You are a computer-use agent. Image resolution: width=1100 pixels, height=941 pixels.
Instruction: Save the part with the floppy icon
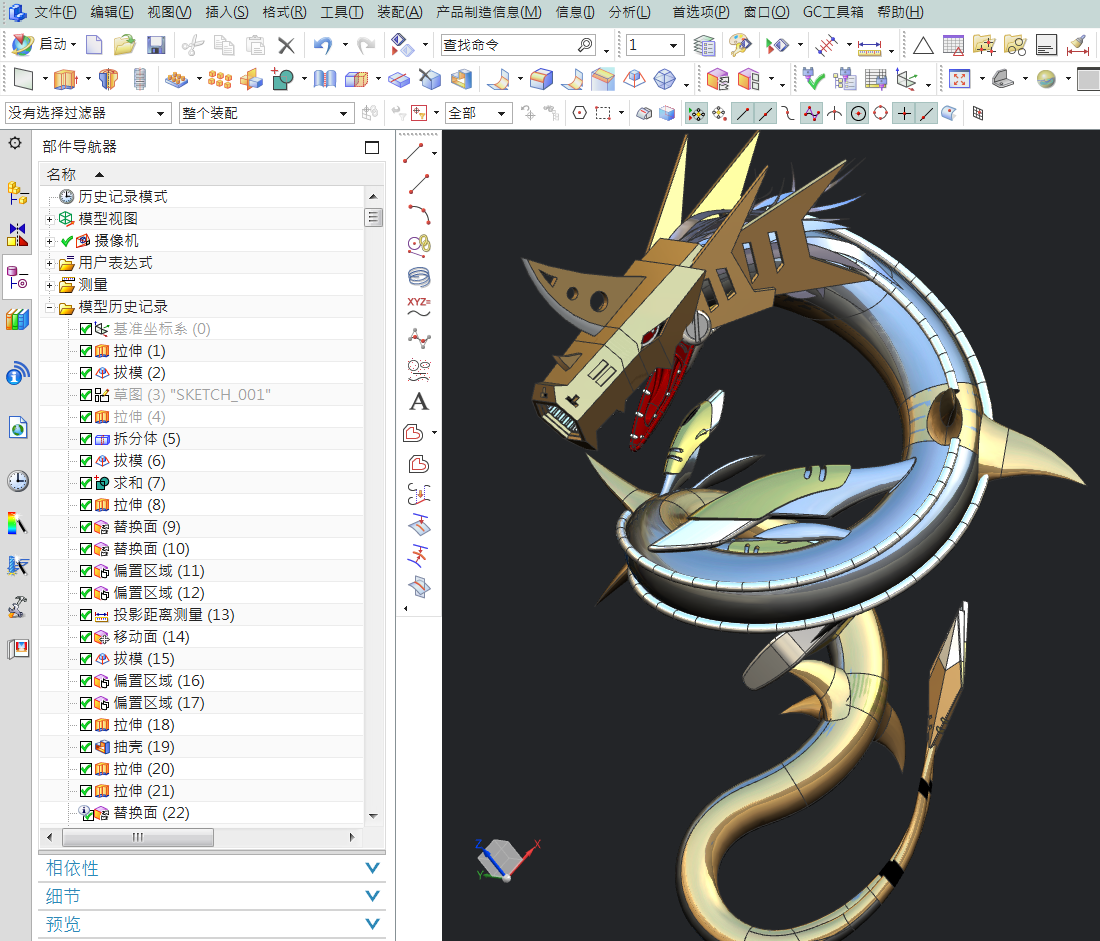click(156, 46)
